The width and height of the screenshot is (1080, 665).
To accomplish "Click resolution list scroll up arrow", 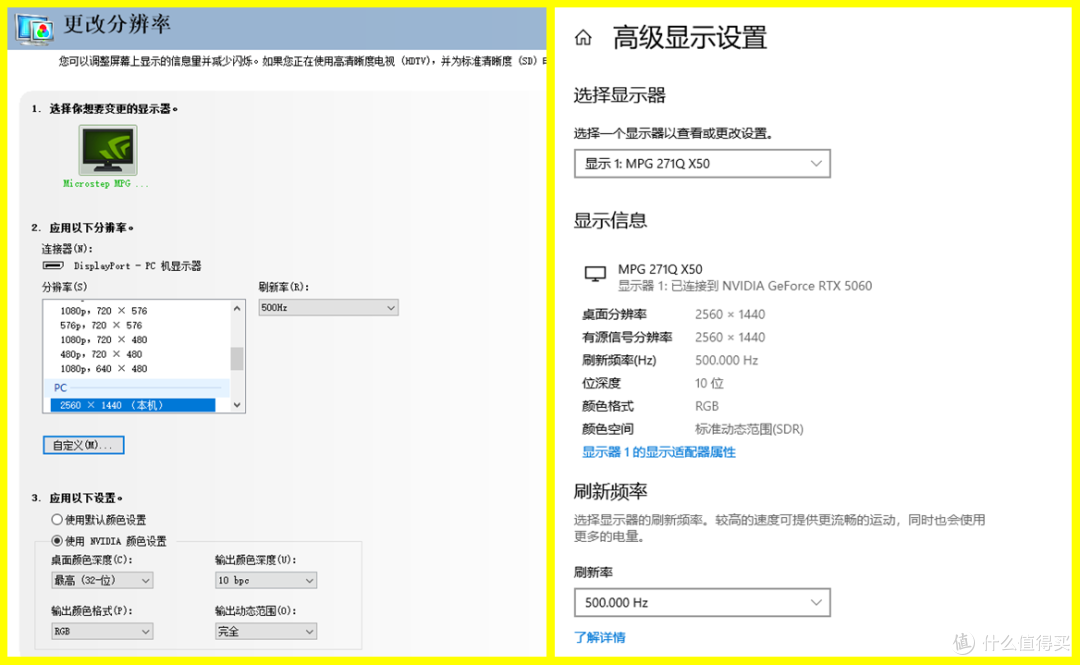I will click(x=237, y=308).
